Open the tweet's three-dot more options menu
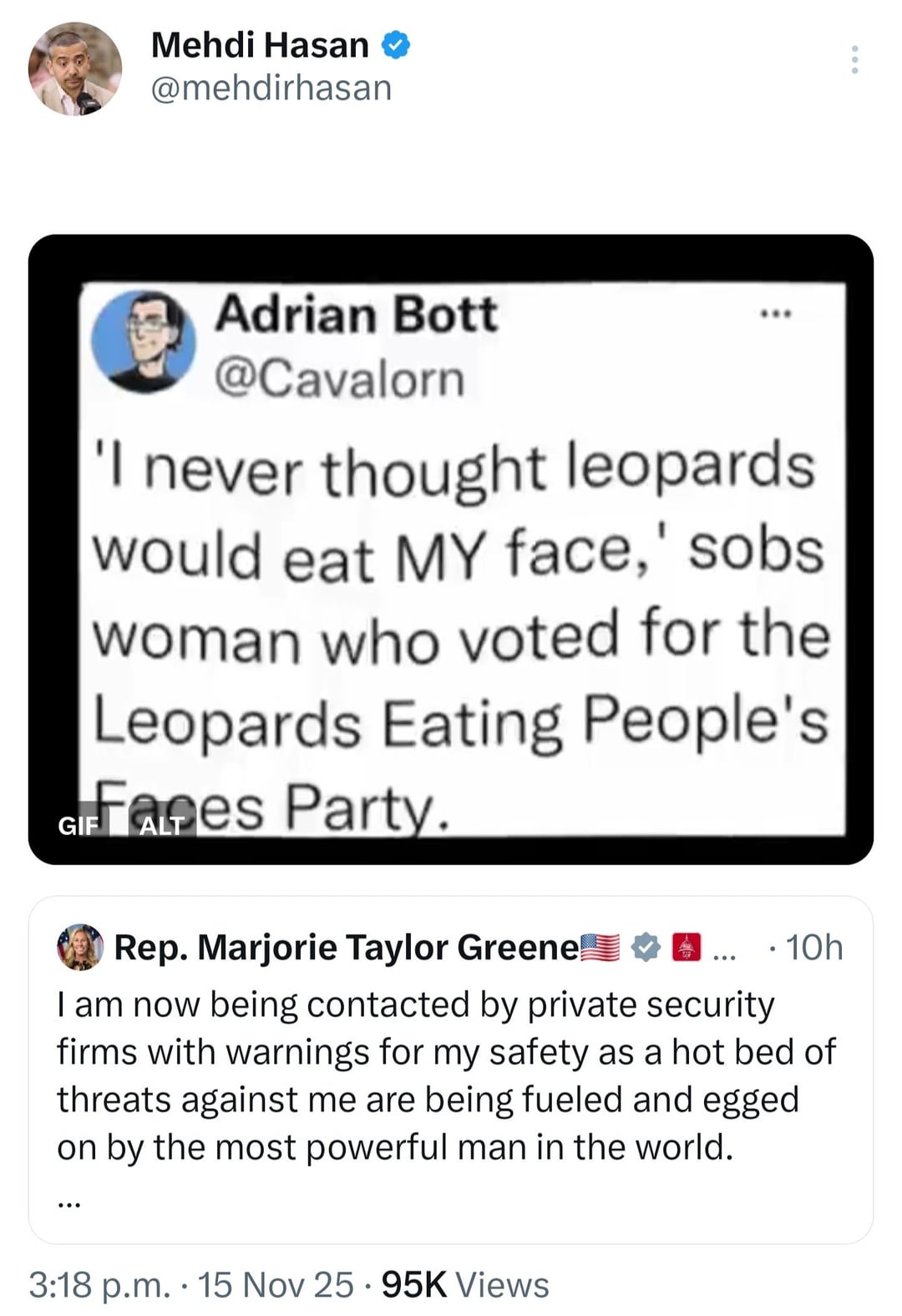The width and height of the screenshot is (902, 1316). point(854,60)
